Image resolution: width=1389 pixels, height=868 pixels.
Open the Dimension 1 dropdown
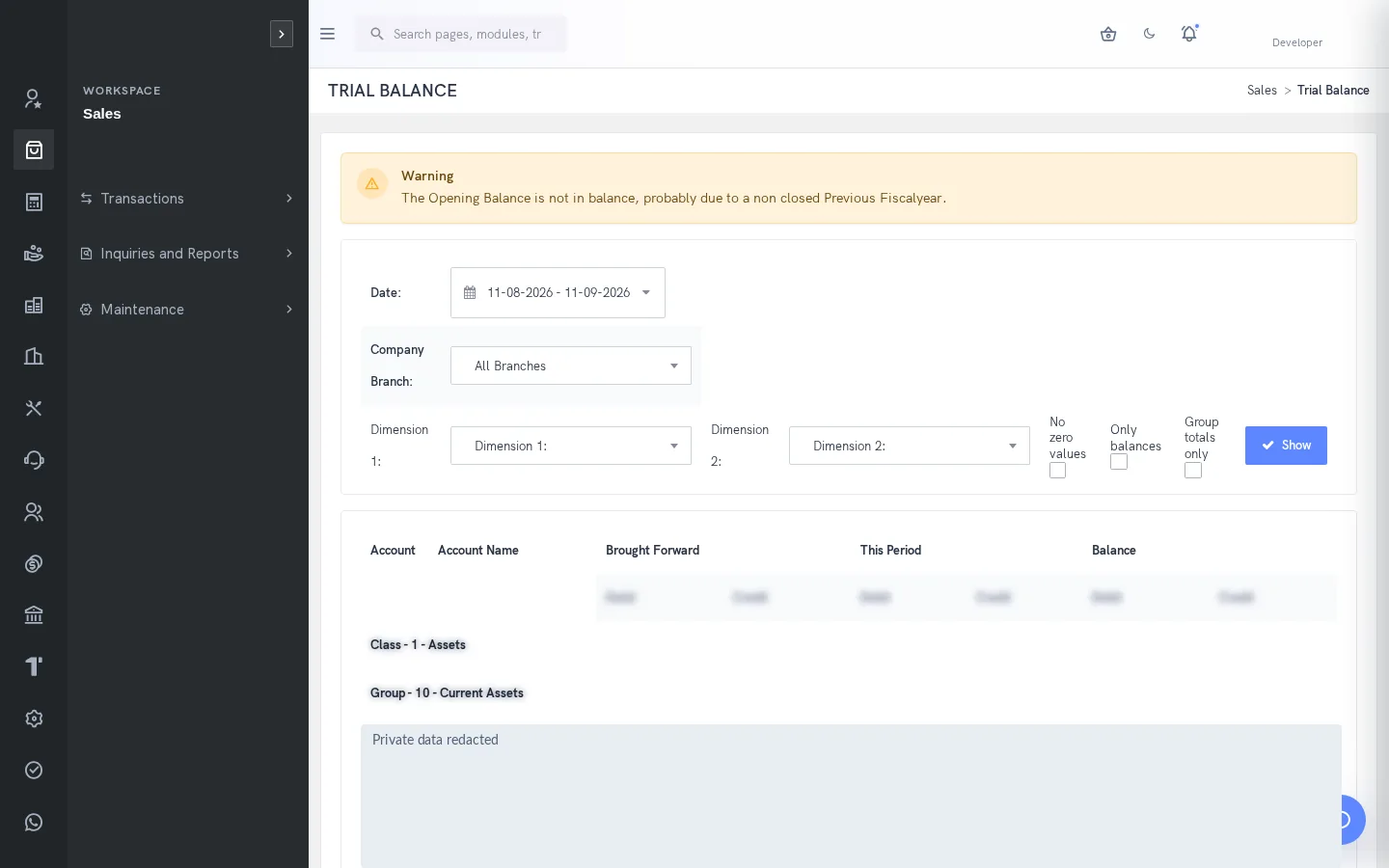[x=571, y=446]
